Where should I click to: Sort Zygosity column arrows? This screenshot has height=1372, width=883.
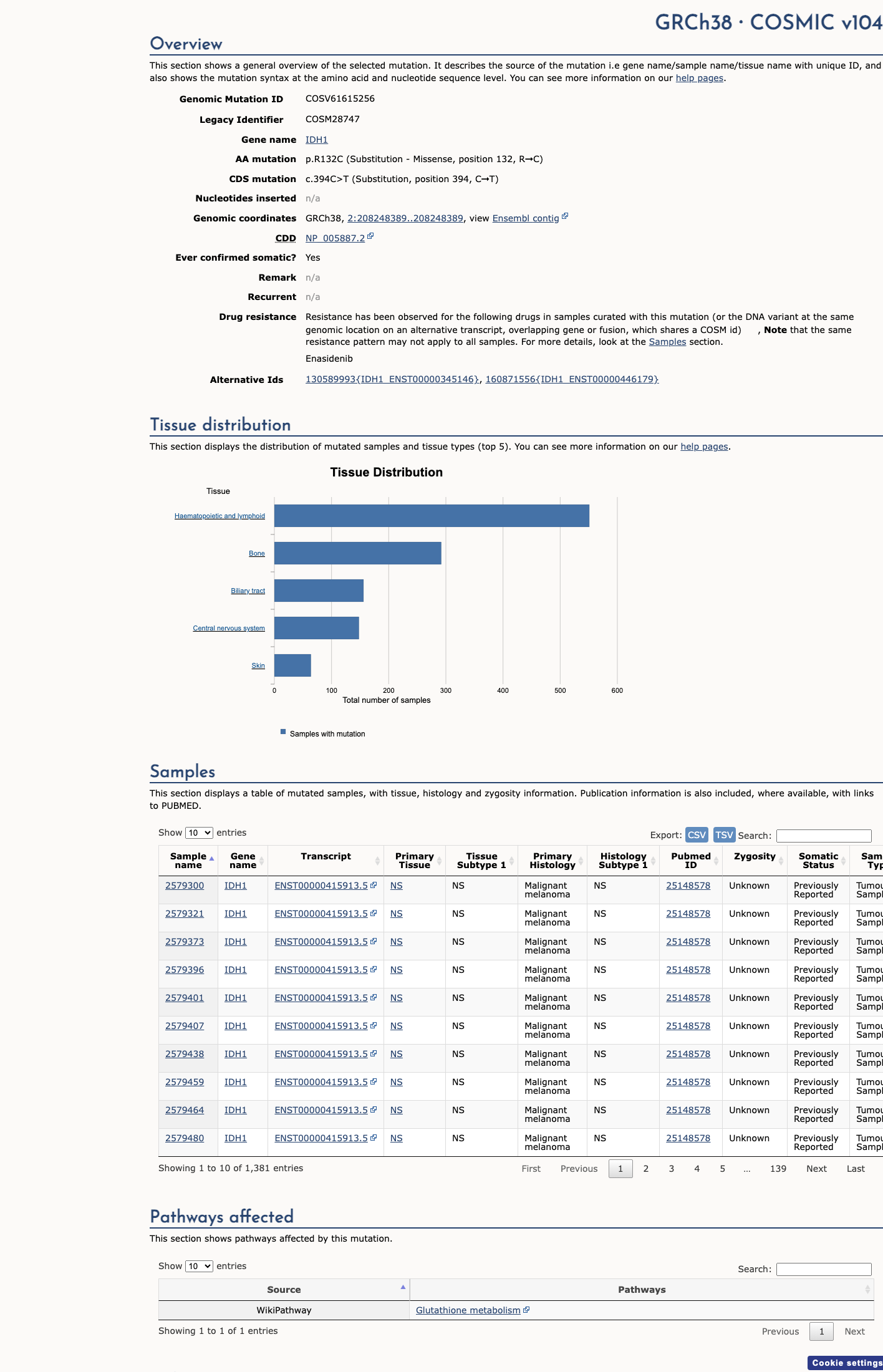pyautogui.click(x=781, y=861)
